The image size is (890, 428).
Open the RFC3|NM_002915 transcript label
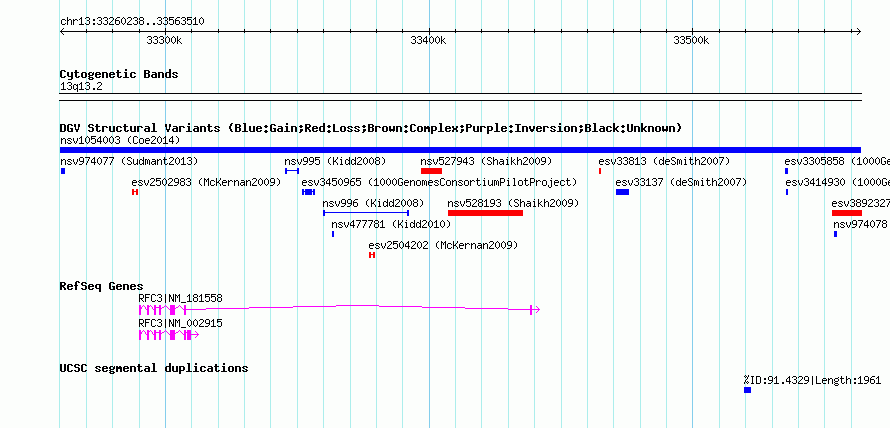point(180,324)
